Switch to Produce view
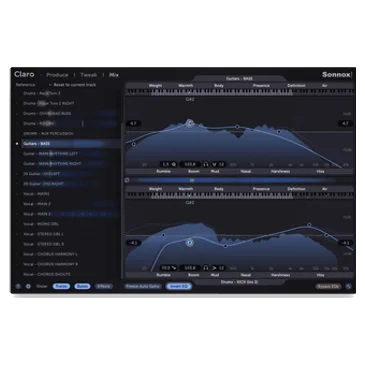The width and height of the screenshot is (365, 365). (57, 75)
